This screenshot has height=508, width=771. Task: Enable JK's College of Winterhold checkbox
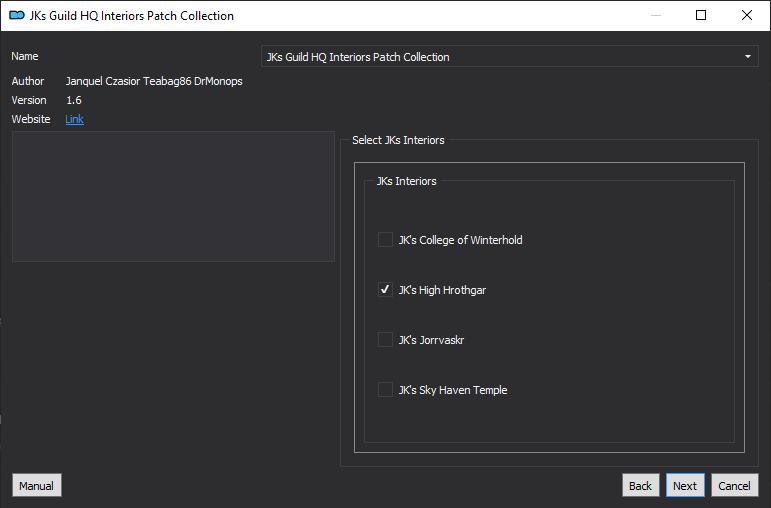tap(385, 239)
